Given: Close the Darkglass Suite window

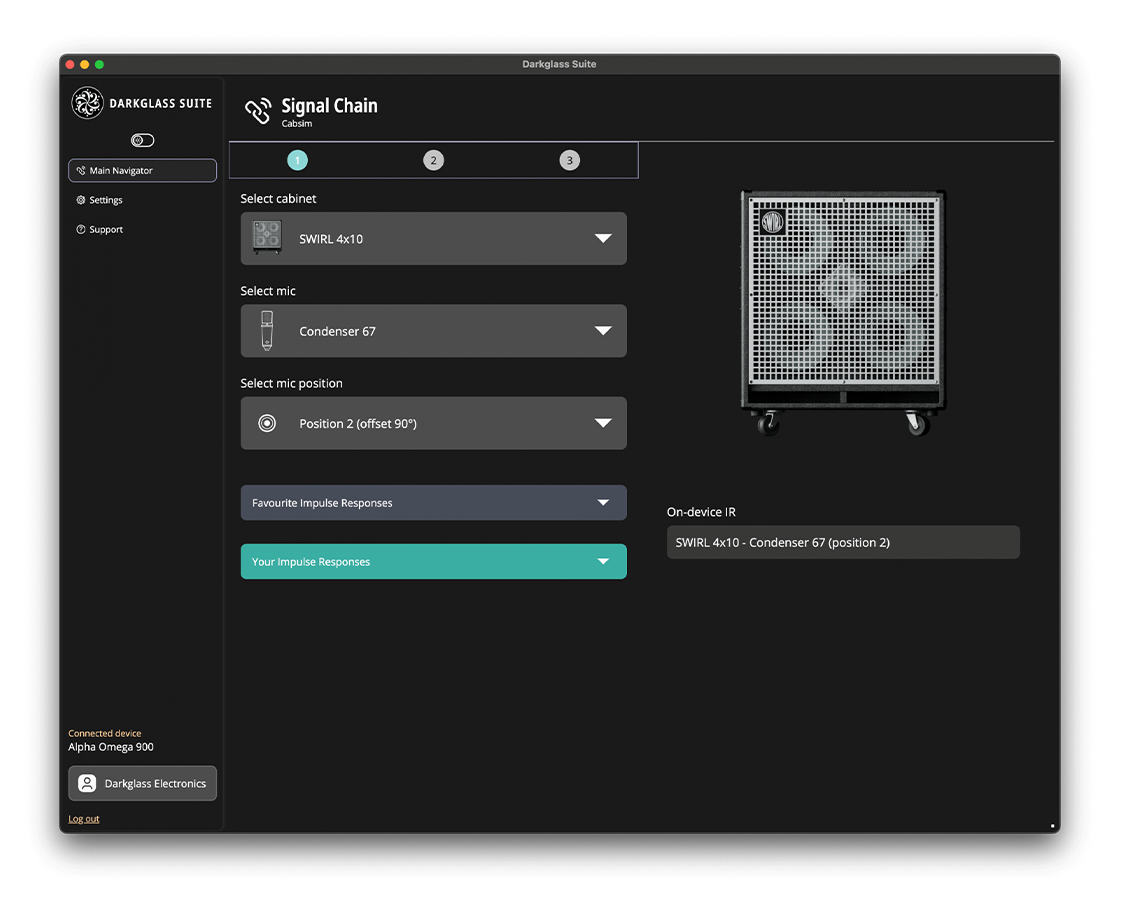Looking at the screenshot, I should (70, 64).
